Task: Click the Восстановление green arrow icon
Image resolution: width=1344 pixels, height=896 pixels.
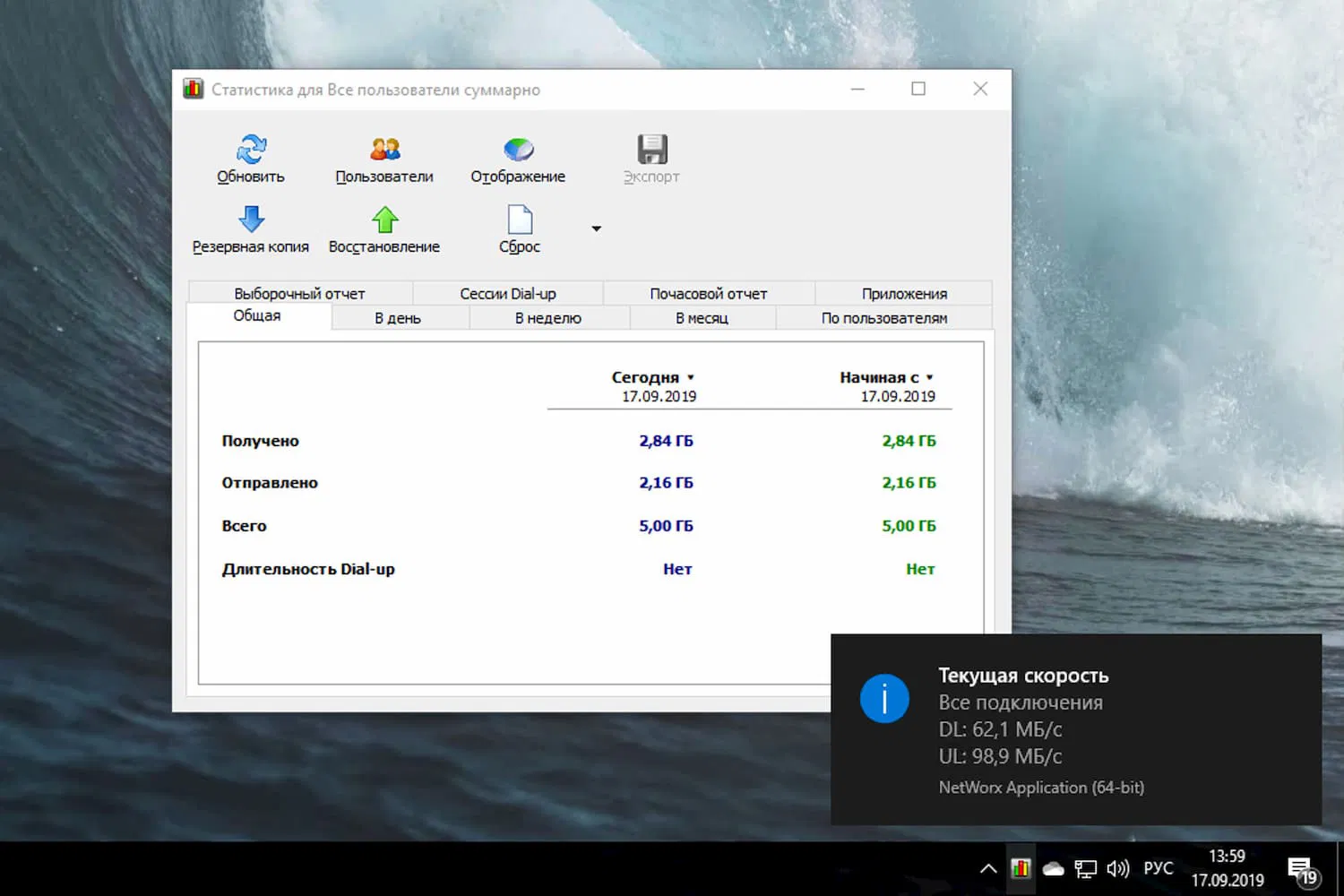Action: point(384,219)
